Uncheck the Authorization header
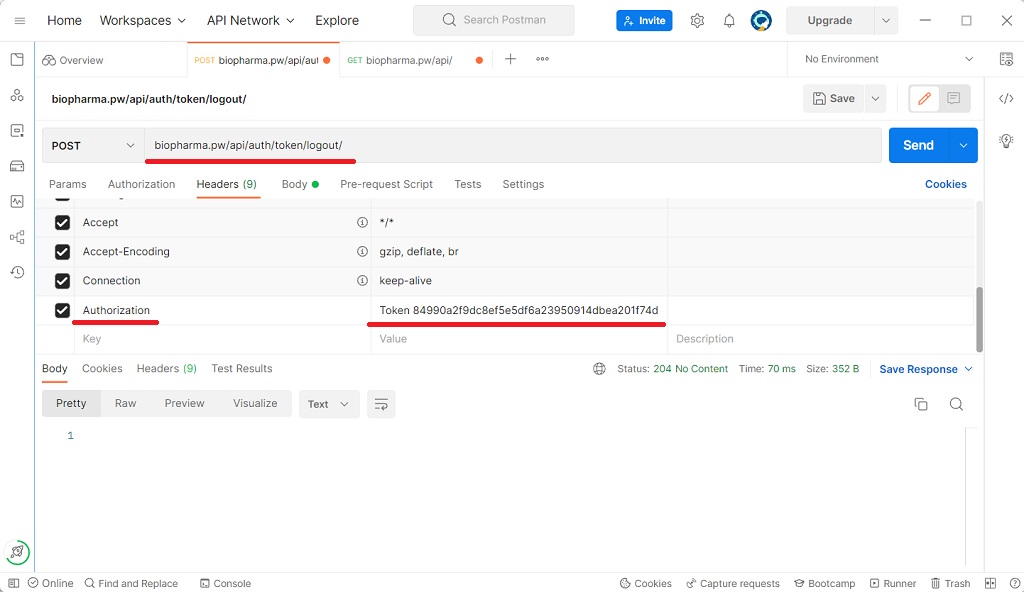1024x592 pixels. 62,310
